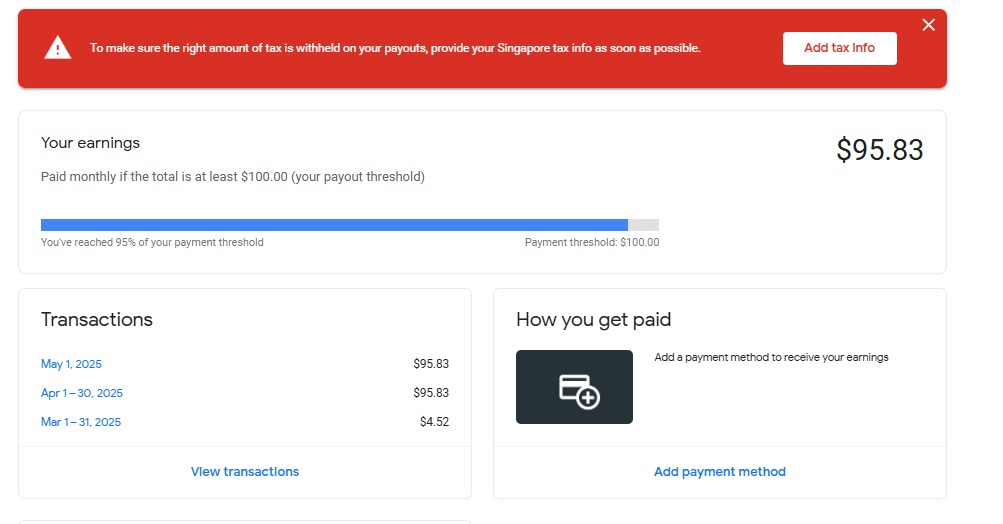
Task: Click the warning triangle icon in banner
Action: (x=58, y=48)
